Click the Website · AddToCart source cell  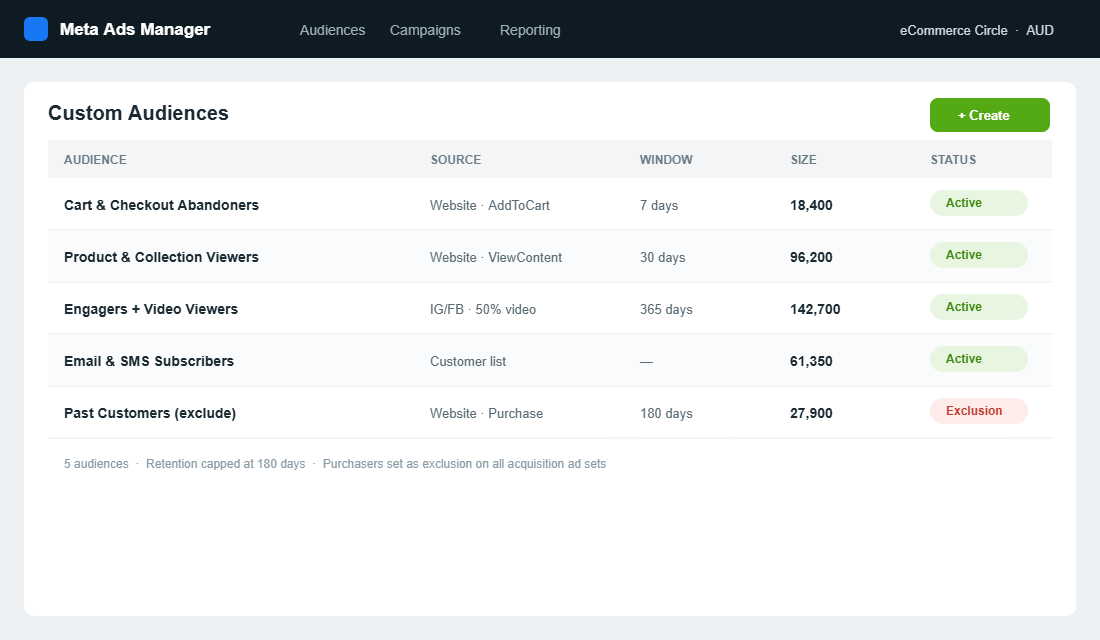pos(490,205)
